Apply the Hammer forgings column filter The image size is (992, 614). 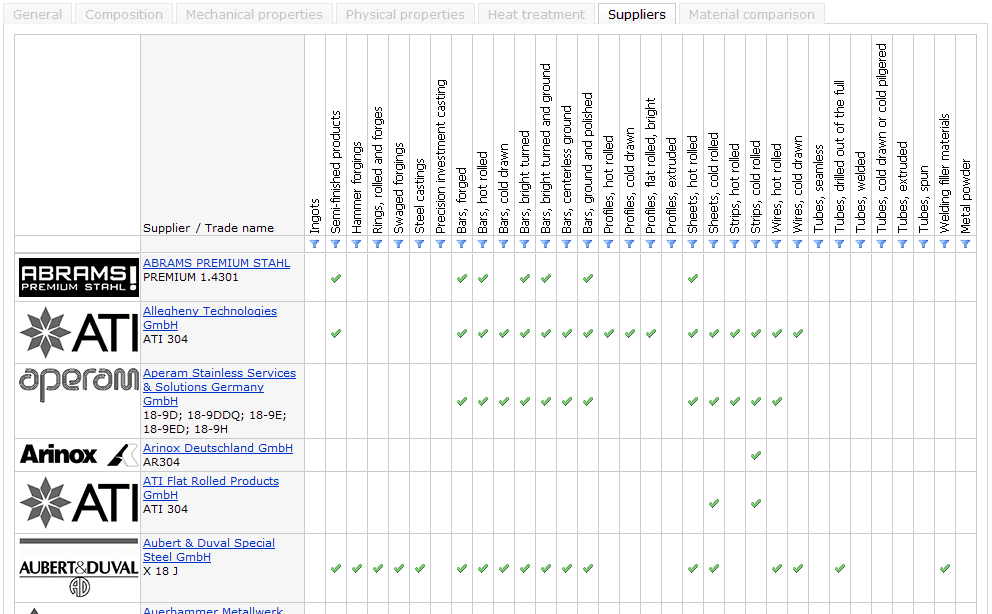357,244
